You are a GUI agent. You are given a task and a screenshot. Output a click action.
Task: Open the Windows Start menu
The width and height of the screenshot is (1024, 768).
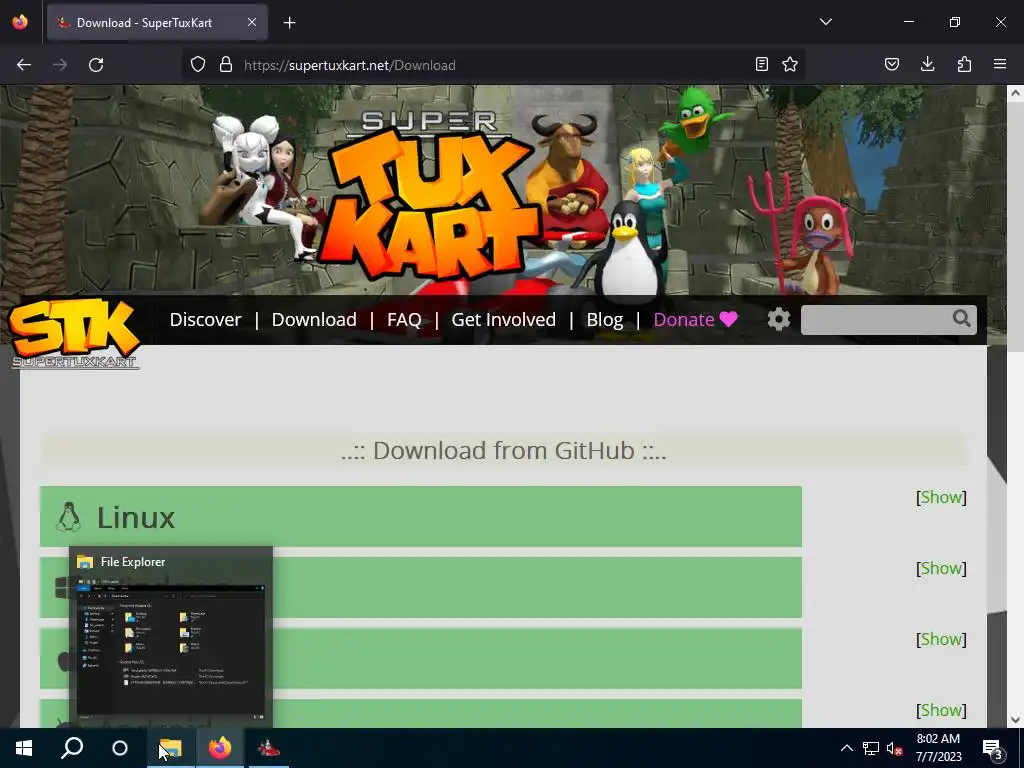tap(24, 748)
